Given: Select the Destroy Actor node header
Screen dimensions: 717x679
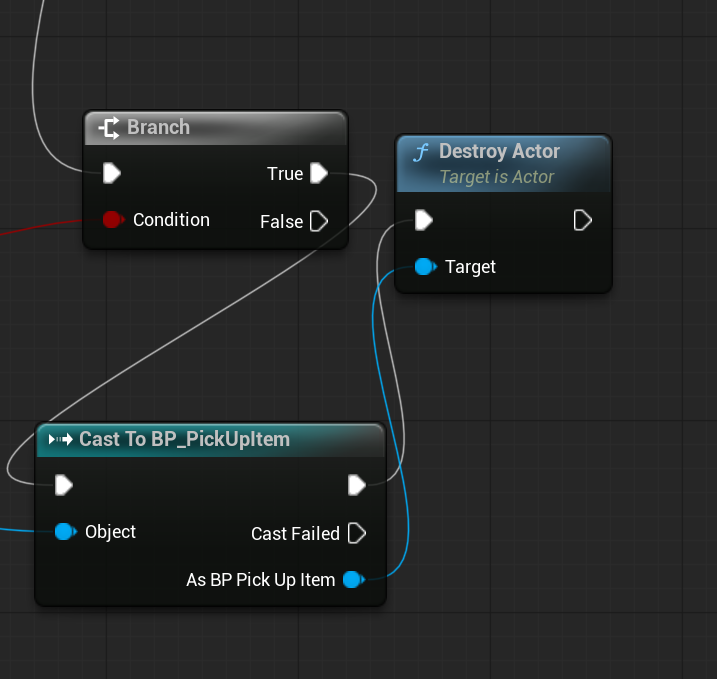Looking at the screenshot, I should coord(503,163).
